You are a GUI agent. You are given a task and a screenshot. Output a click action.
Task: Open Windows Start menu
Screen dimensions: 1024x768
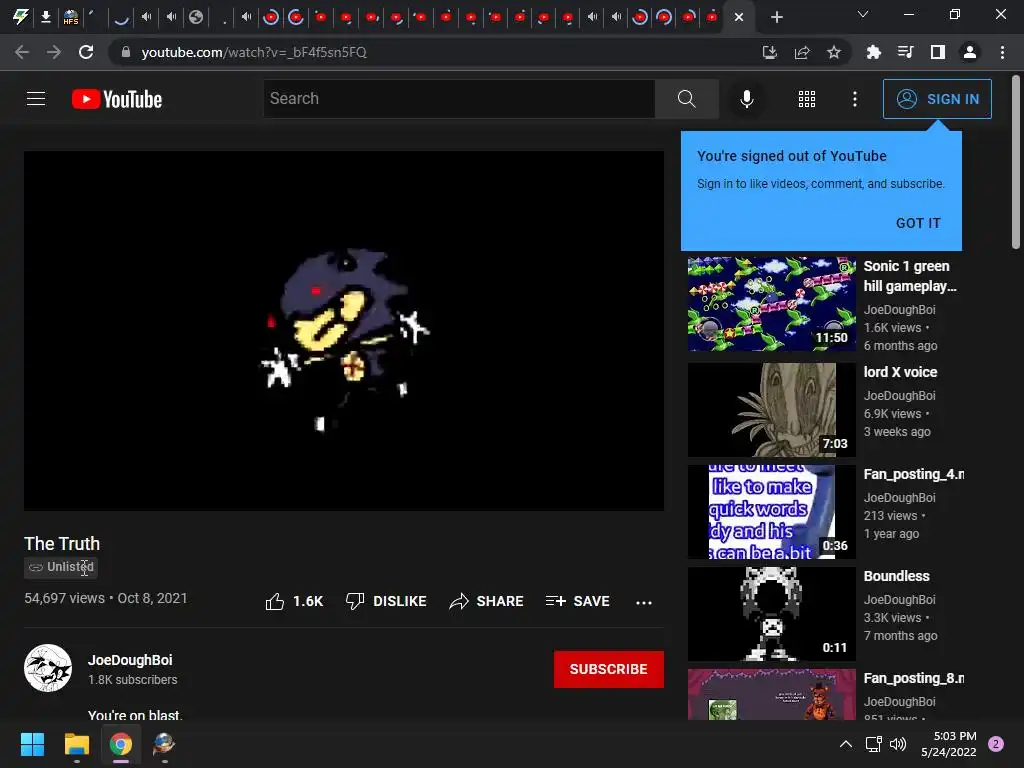(x=32, y=744)
